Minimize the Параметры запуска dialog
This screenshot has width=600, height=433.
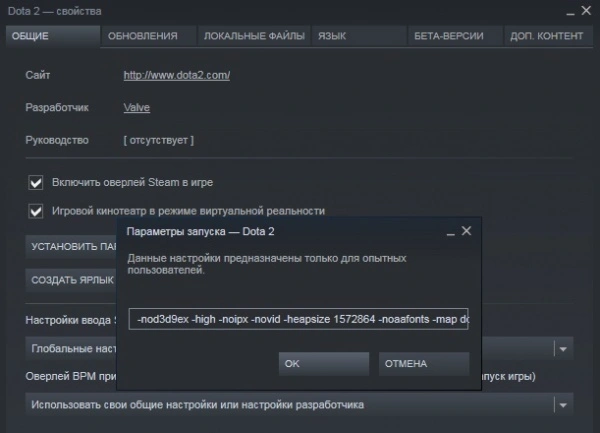coord(451,232)
